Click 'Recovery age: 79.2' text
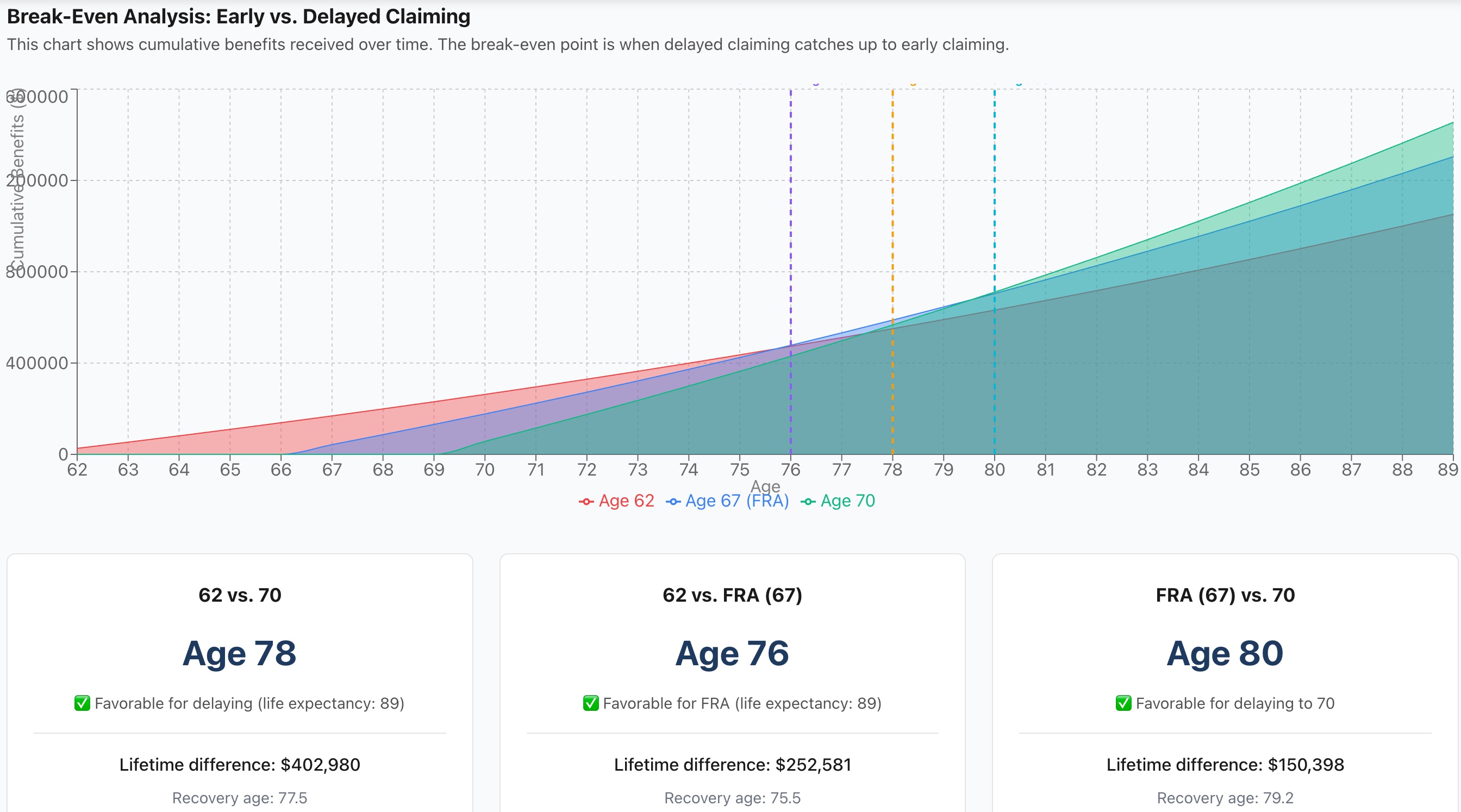This screenshot has height=812, width=1461. click(1225, 798)
